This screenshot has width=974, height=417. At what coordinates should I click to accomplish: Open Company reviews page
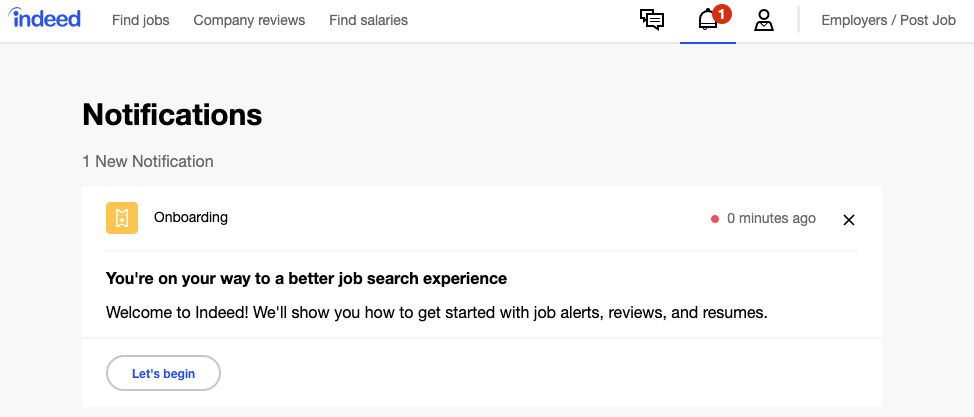(249, 21)
